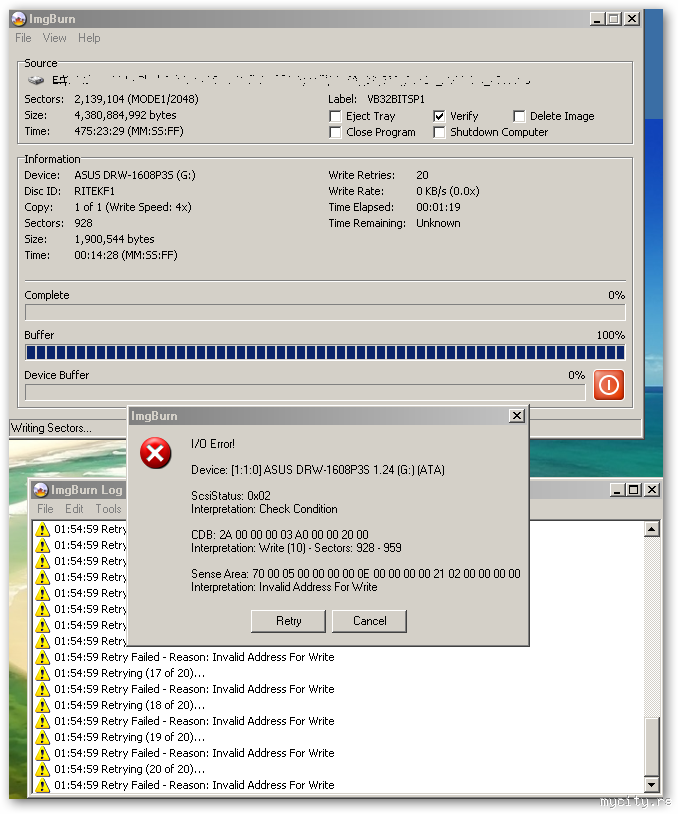Click the 'Writing Sectors...' status bar text
The image size is (678, 814).
(51, 428)
